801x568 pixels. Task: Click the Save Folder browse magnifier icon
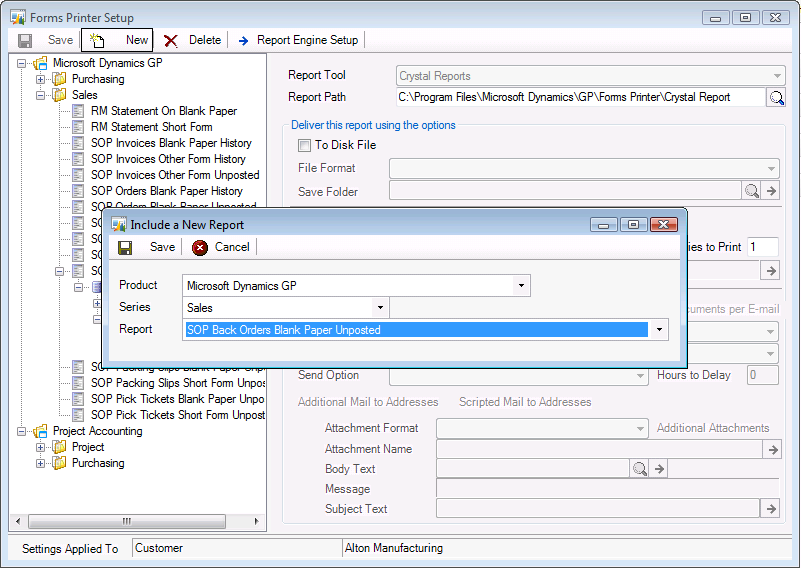pyautogui.click(x=752, y=191)
